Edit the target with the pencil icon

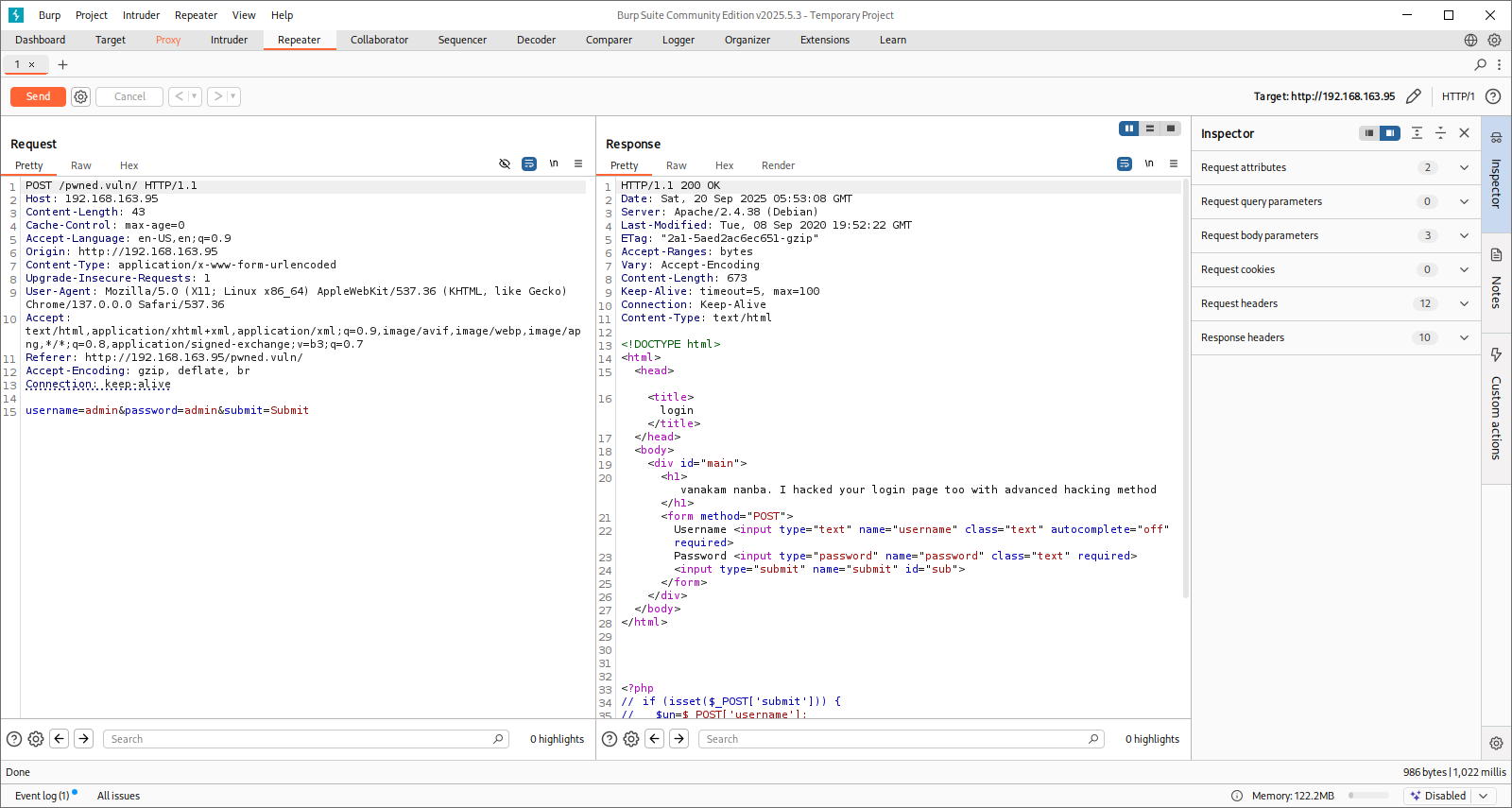[1414, 96]
